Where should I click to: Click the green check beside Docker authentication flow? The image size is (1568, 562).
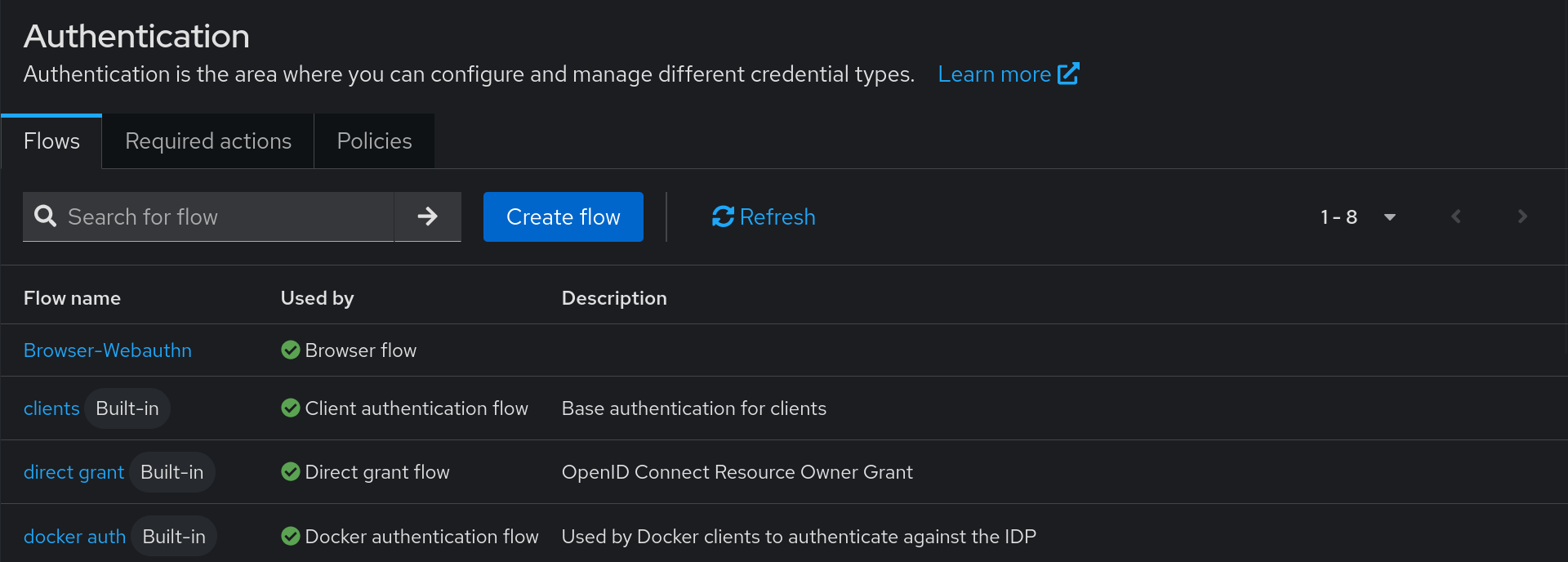pyautogui.click(x=290, y=536)
